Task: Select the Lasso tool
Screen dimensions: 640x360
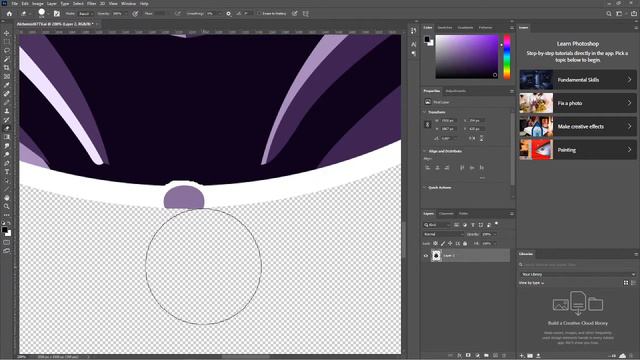Action: (7, 51)
